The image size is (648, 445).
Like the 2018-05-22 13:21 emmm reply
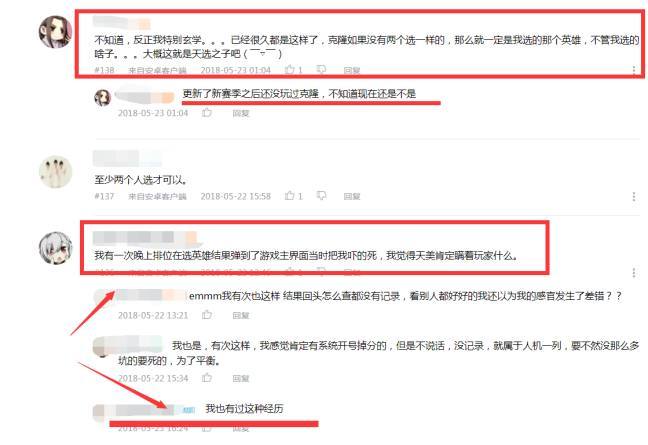coord(207,315)
